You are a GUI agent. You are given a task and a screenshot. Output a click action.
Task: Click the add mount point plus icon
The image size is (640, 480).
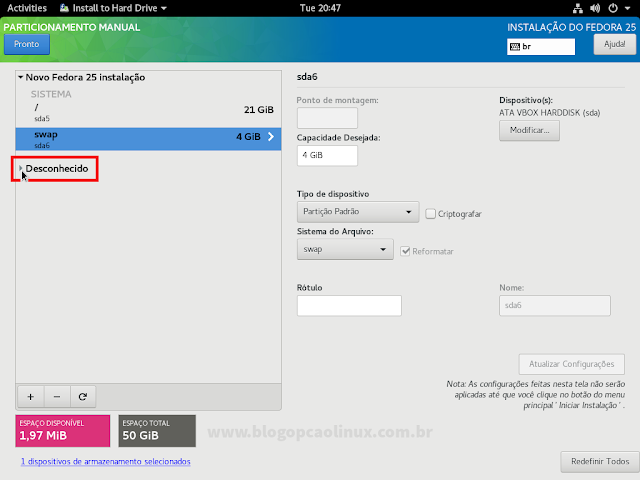pos(31,397)
